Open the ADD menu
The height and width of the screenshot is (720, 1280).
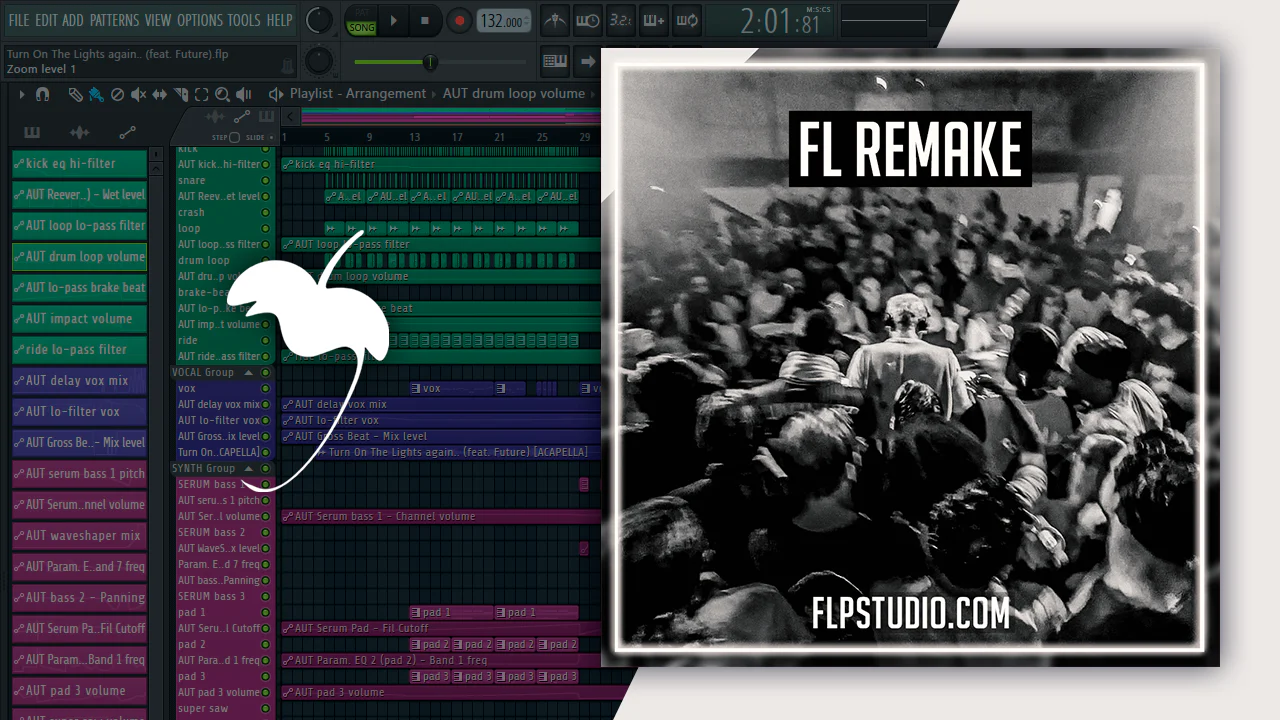tap(73, 20)
